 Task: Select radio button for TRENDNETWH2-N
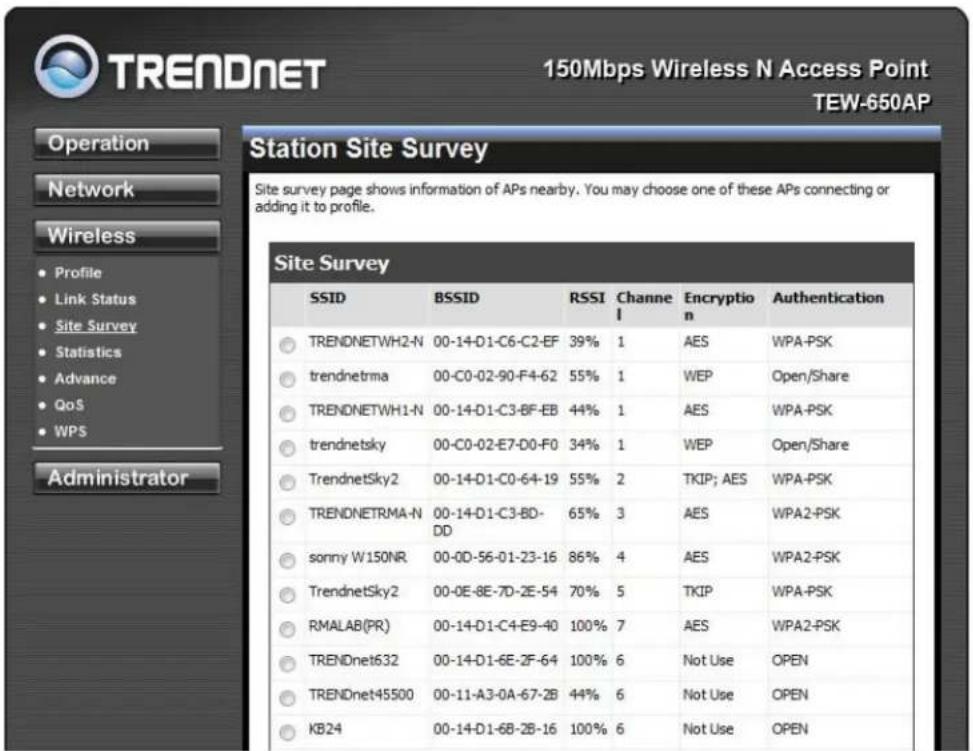287,345
